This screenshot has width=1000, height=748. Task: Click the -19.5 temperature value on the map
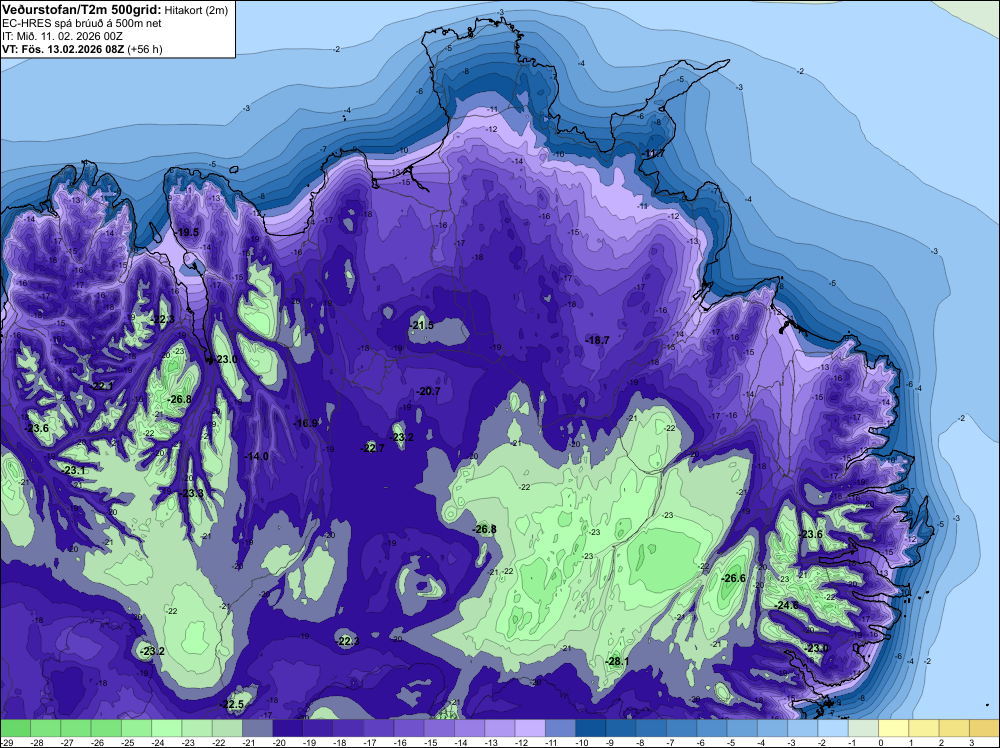(x=188, y=232)
